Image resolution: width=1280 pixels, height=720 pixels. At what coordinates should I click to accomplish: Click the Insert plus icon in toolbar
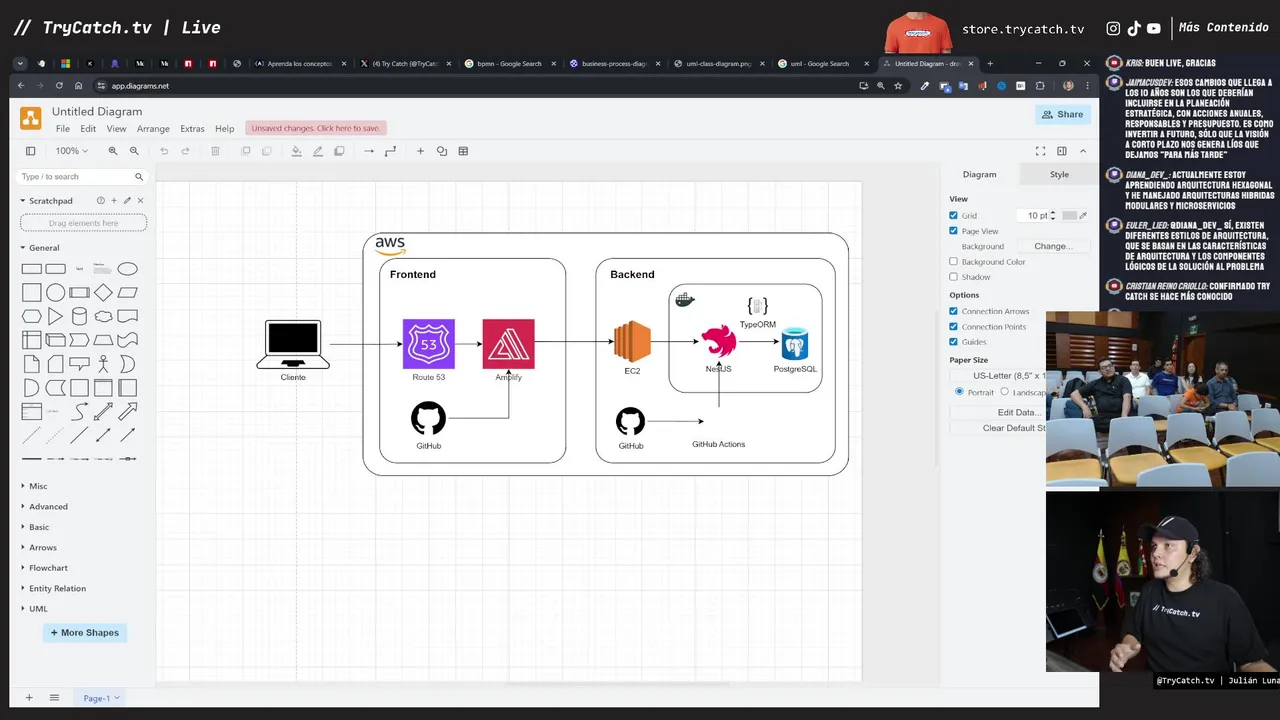click(x=420, y=151)
